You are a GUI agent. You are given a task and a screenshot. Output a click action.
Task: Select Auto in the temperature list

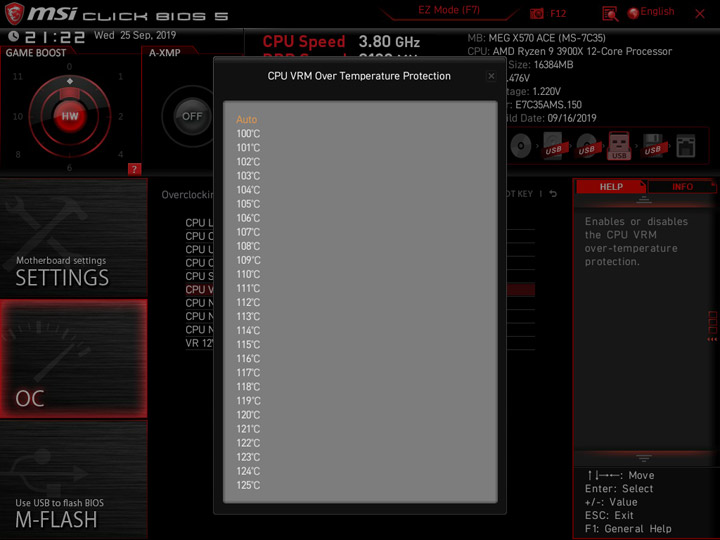pos(247,119)
